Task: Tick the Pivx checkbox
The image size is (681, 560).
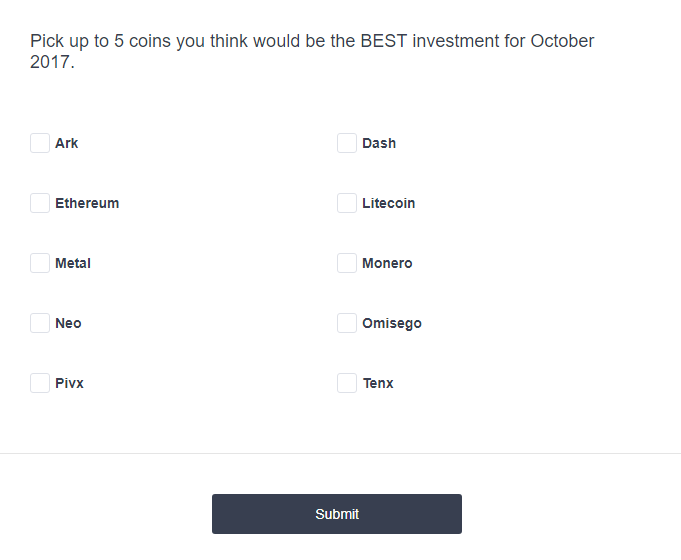Action: click(40, 383)
